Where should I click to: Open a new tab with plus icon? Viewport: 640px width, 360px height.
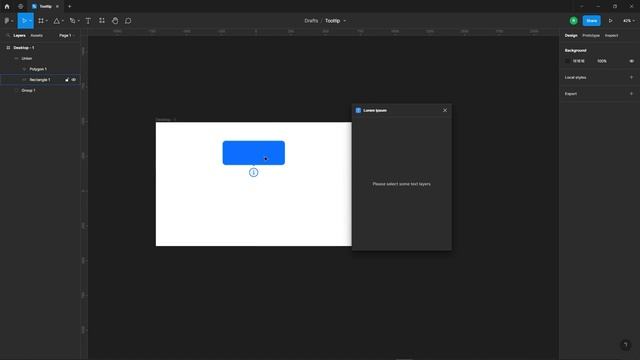pos(69,7)
